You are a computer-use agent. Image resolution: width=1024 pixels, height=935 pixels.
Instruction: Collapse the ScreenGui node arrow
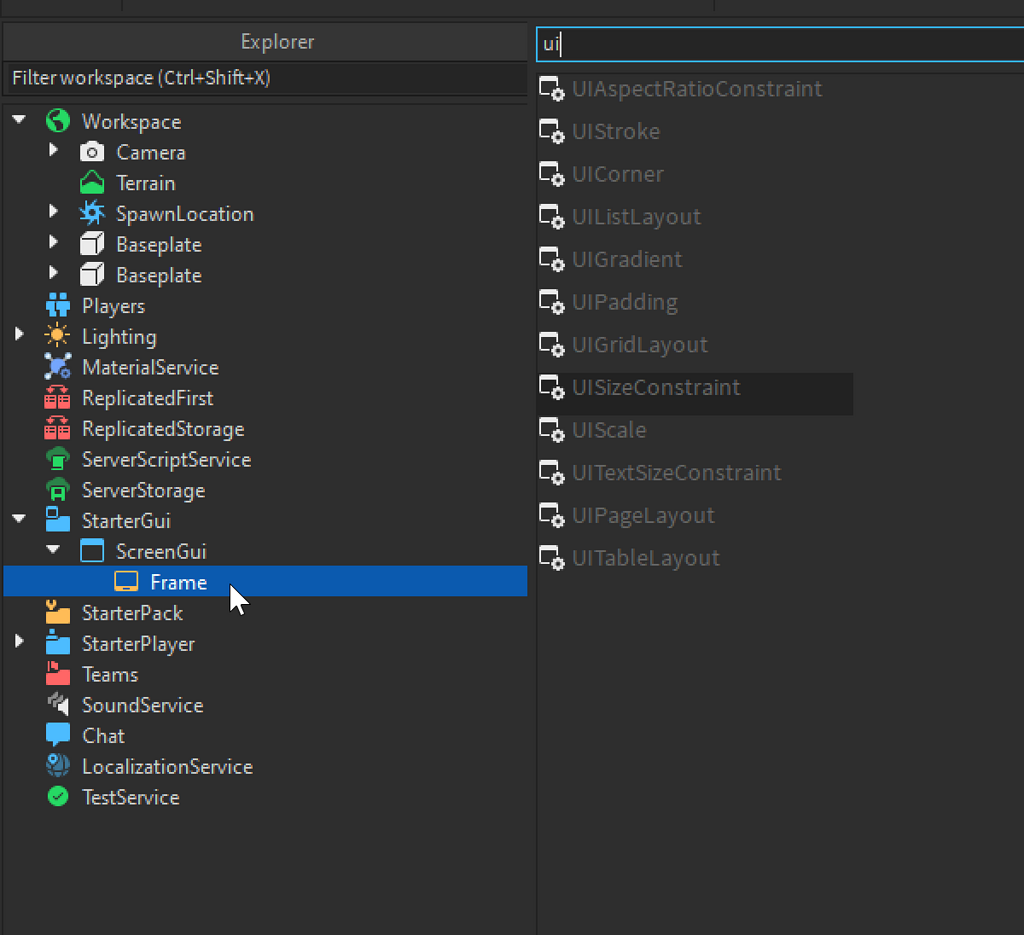point(54,550)
